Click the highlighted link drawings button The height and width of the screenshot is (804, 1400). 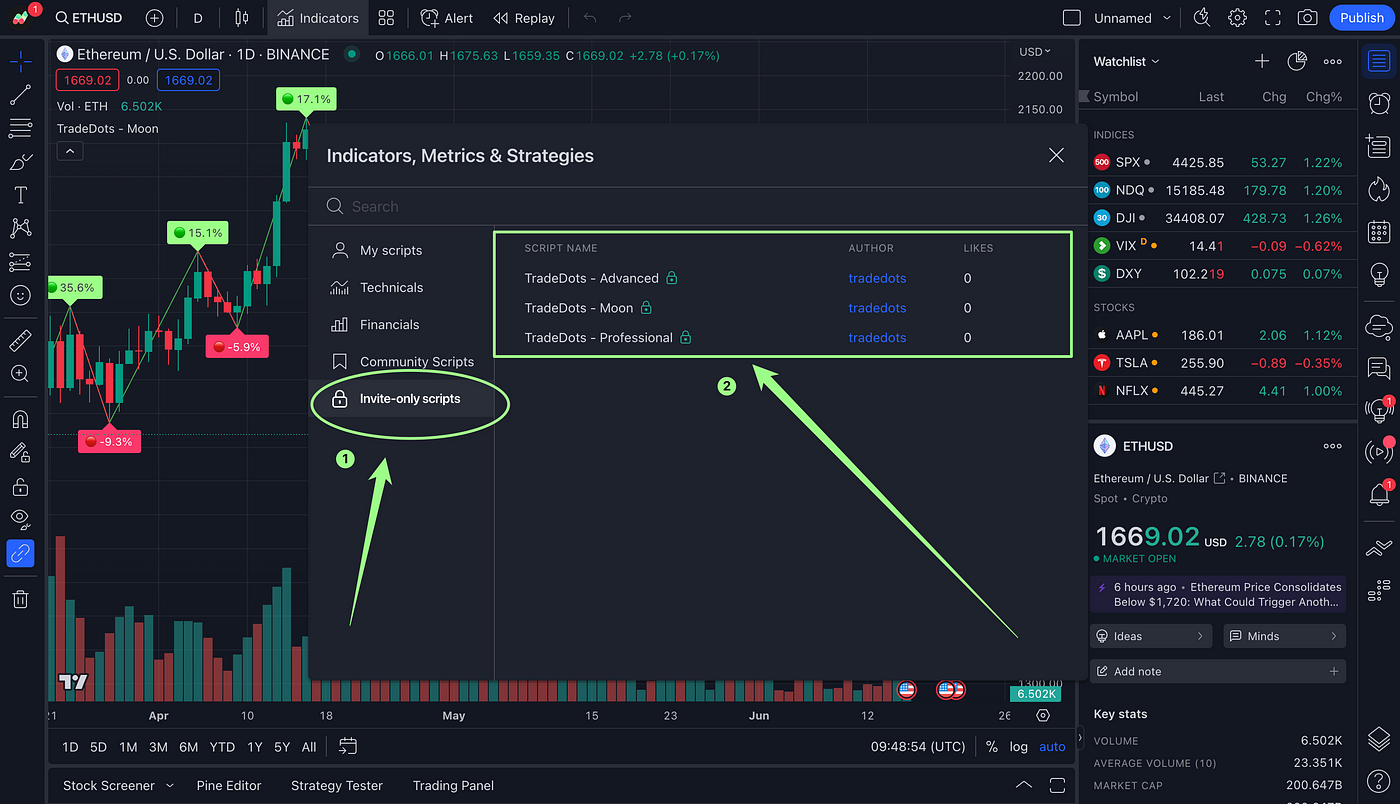point(20,552)
